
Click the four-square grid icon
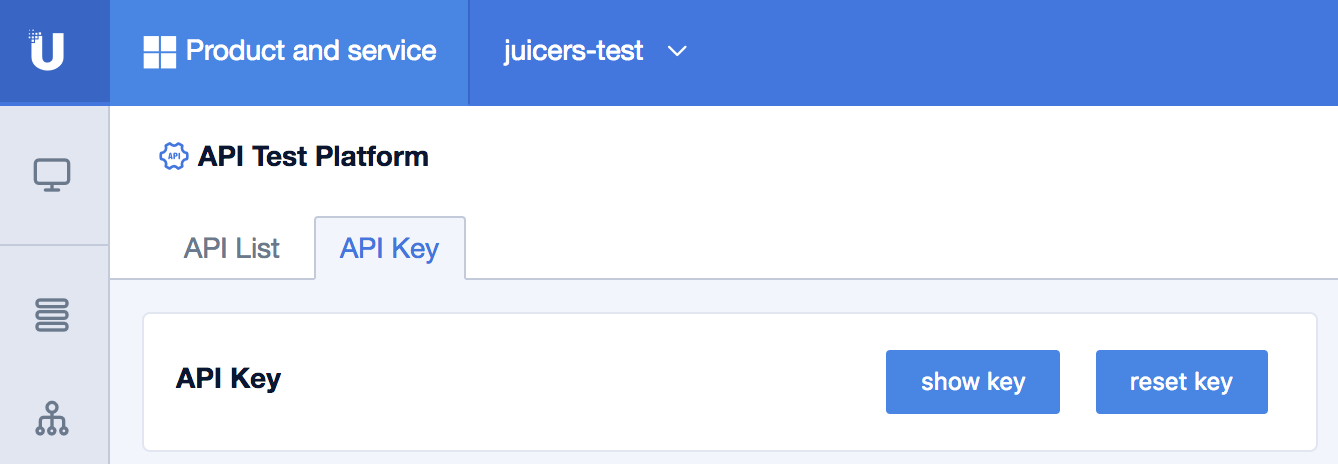[160, 52]
